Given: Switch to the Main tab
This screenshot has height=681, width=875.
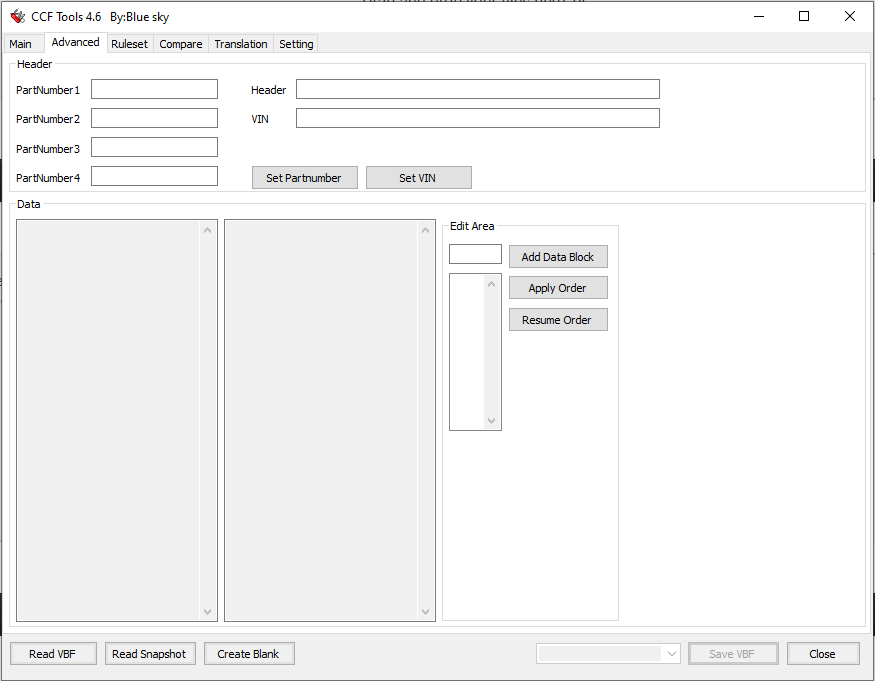Looking at the screenshot, I should 21,44.
